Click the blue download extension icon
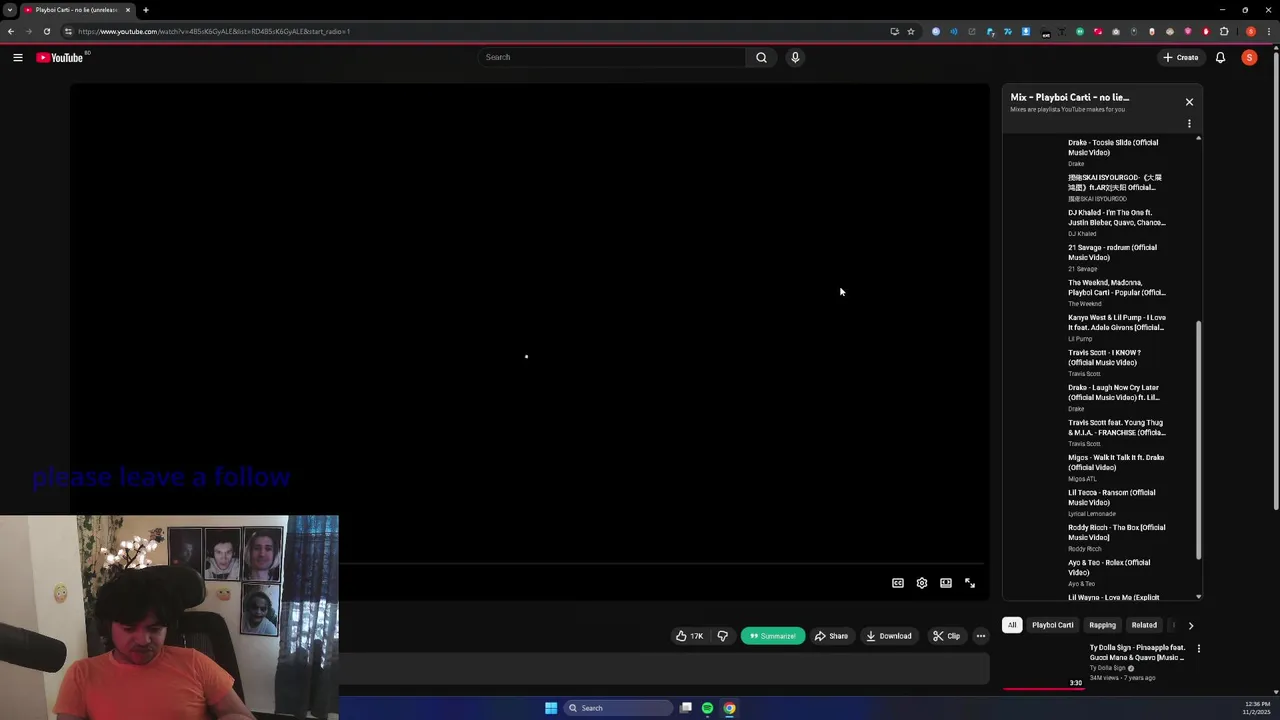The image size is (1280, 720). [x=1025, y=31]
